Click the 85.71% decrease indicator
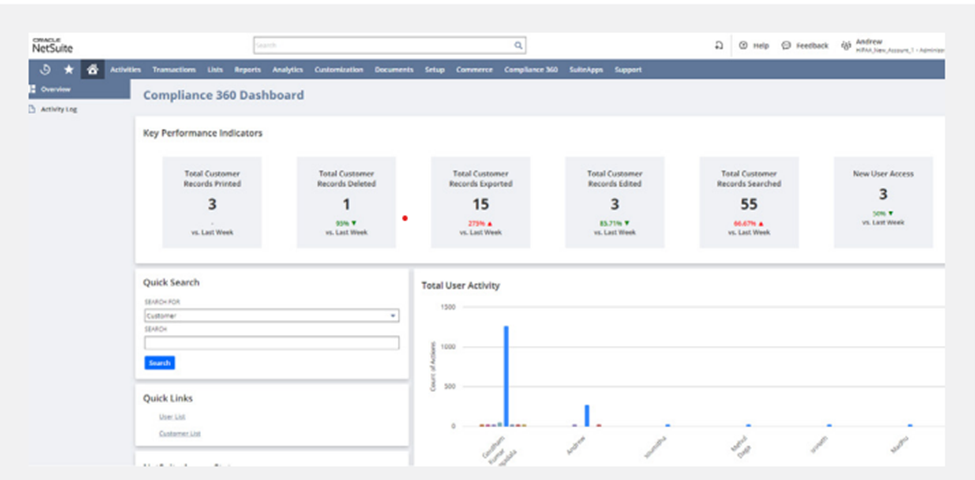Viewport: 975px width, 480px height. [x=615, y=223]
